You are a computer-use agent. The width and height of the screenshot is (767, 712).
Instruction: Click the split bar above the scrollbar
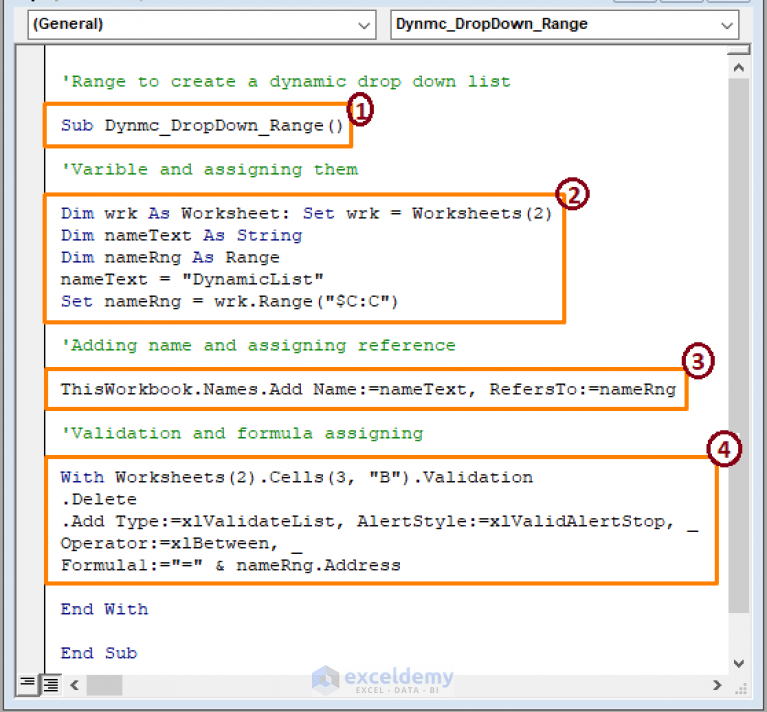coord(739,50)
